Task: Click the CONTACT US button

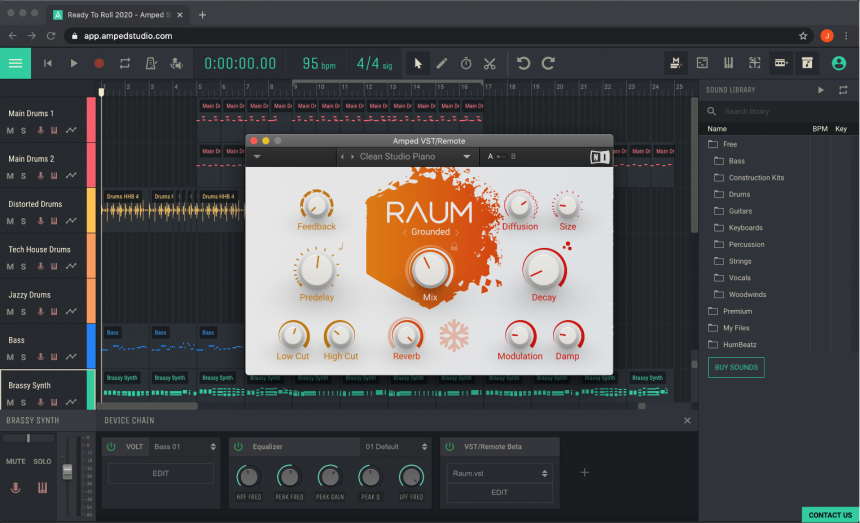Action: pos(830,515)
